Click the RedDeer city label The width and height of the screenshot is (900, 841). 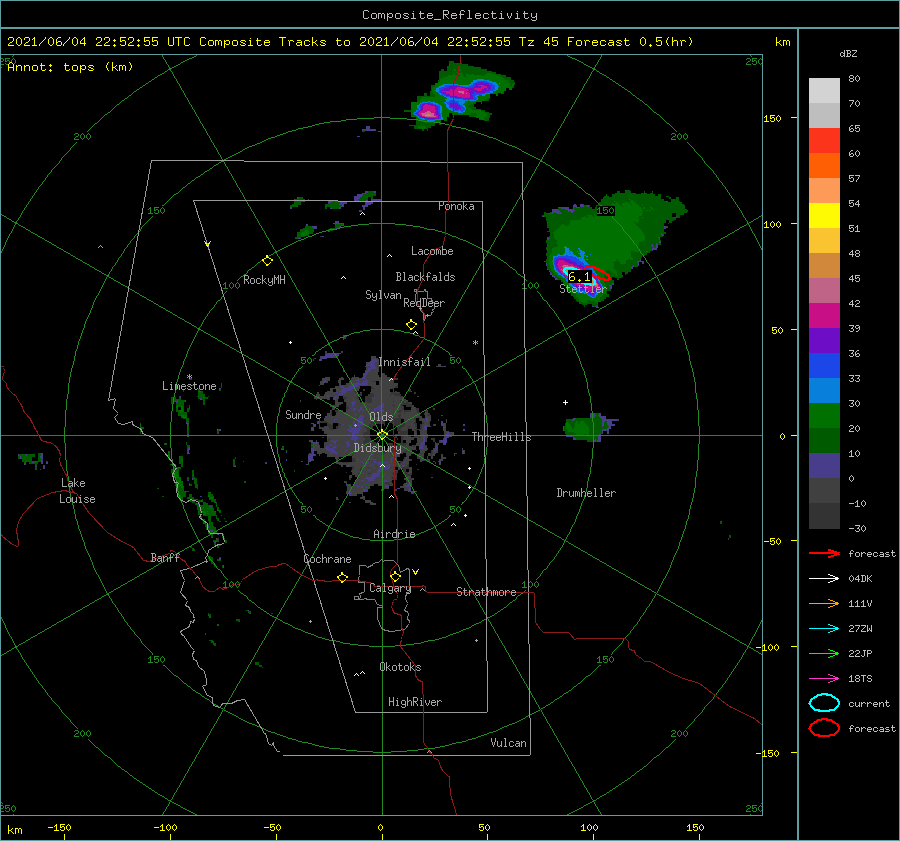tap(424, 303)
